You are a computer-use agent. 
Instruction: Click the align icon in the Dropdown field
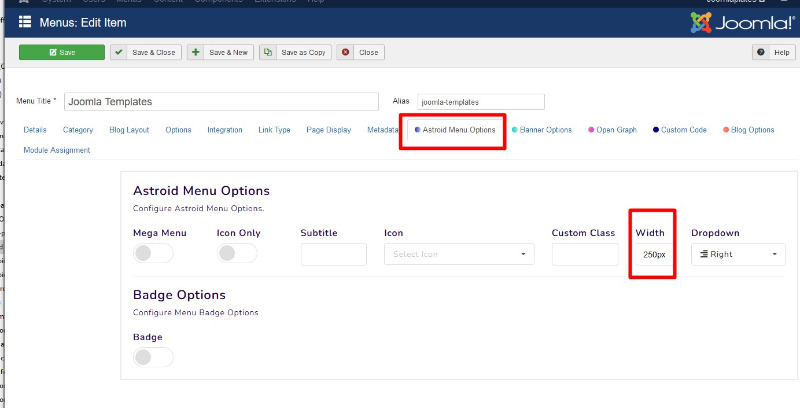[x=704, y=254]
